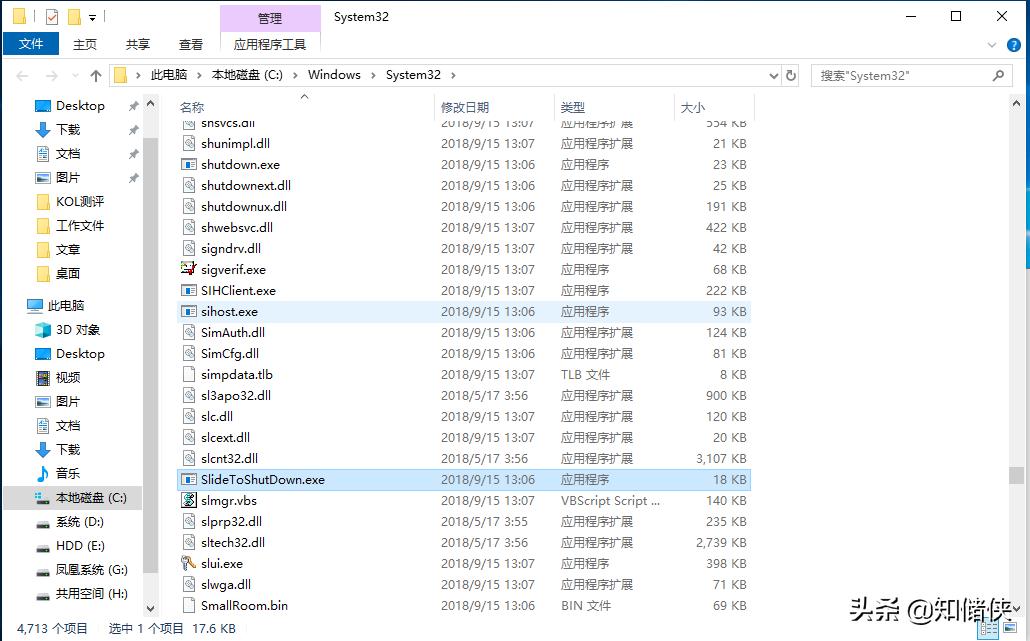Open the address bar history dropdown arrow

point(772,75)
